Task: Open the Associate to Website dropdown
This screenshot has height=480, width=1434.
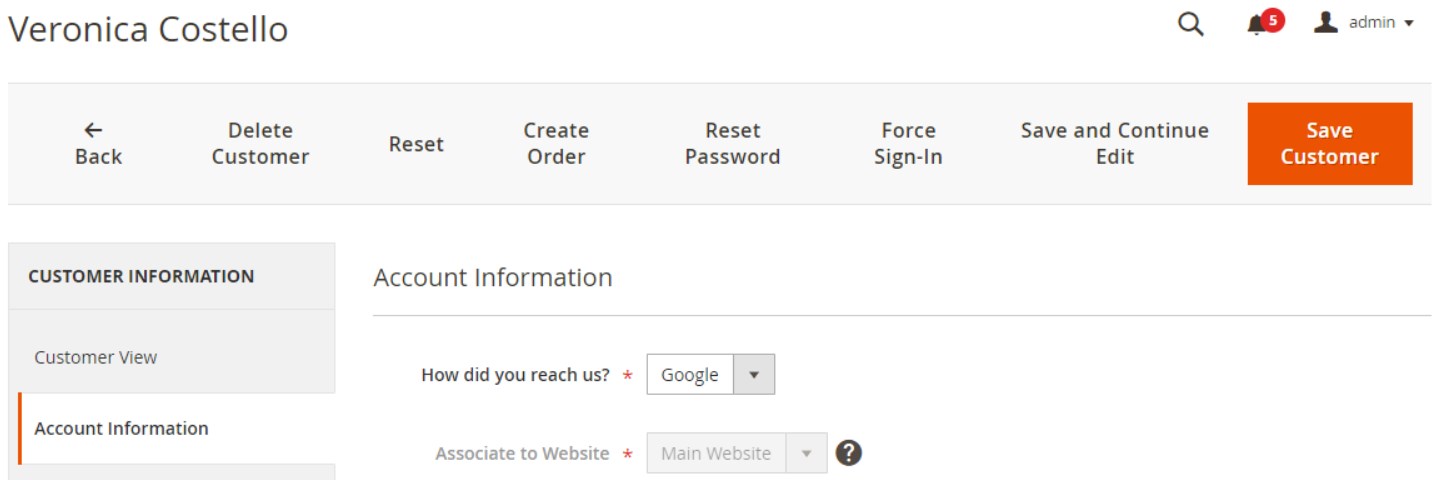Action: (x=736, y=453)
